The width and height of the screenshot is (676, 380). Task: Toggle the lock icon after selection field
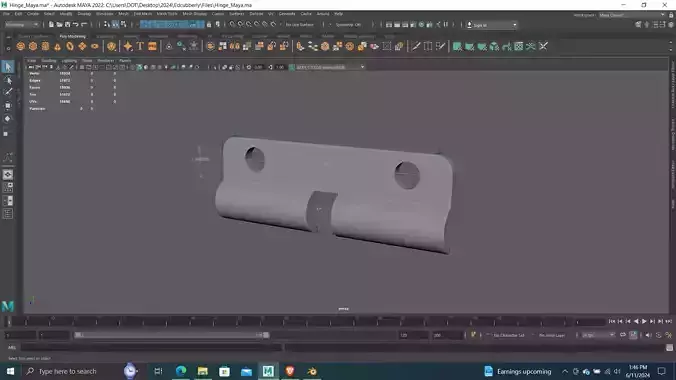209,25
